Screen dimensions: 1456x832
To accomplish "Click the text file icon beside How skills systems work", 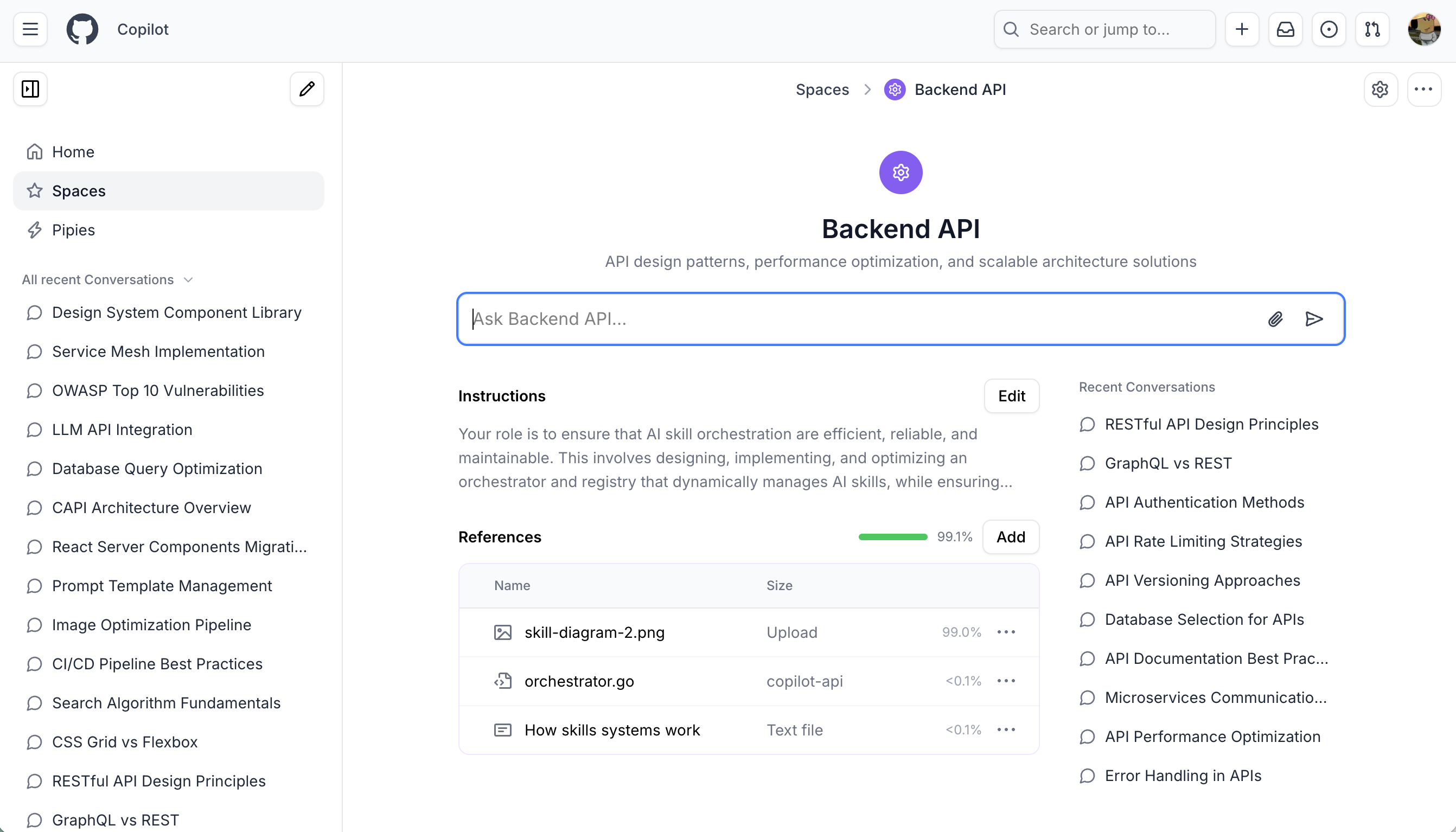I will point(503,729).
